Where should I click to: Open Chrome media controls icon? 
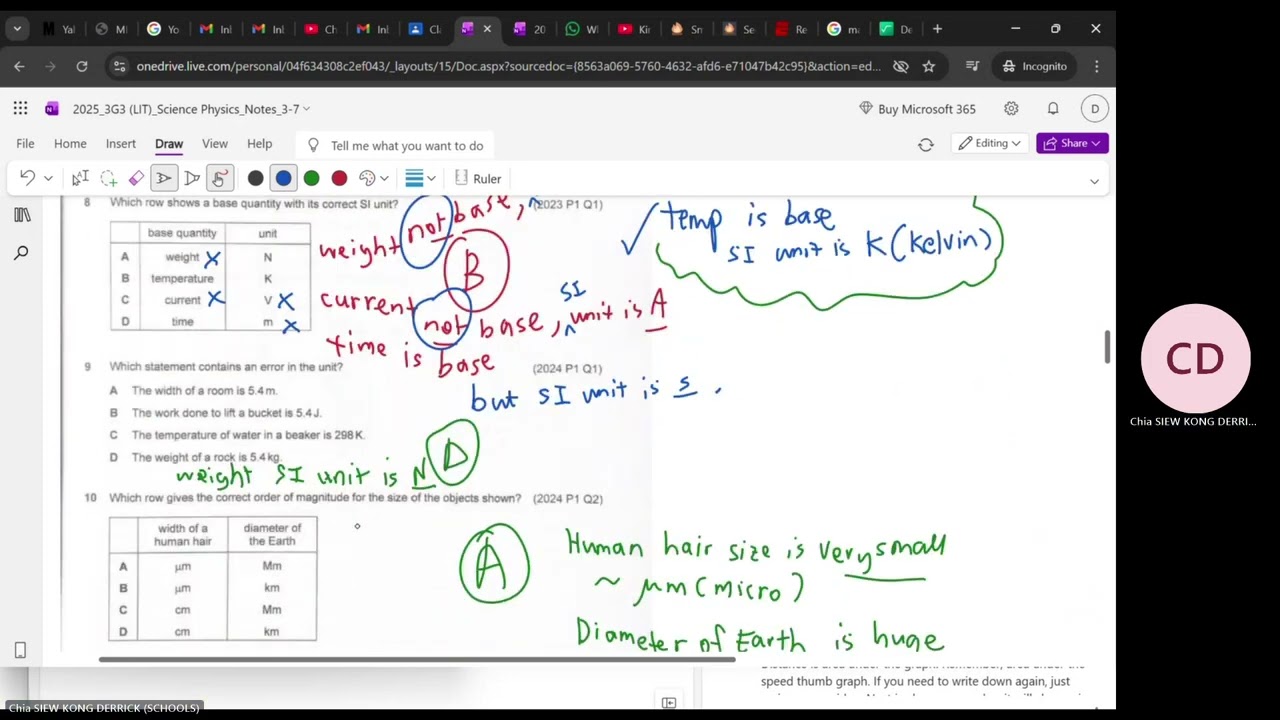(x=972, y=66)
